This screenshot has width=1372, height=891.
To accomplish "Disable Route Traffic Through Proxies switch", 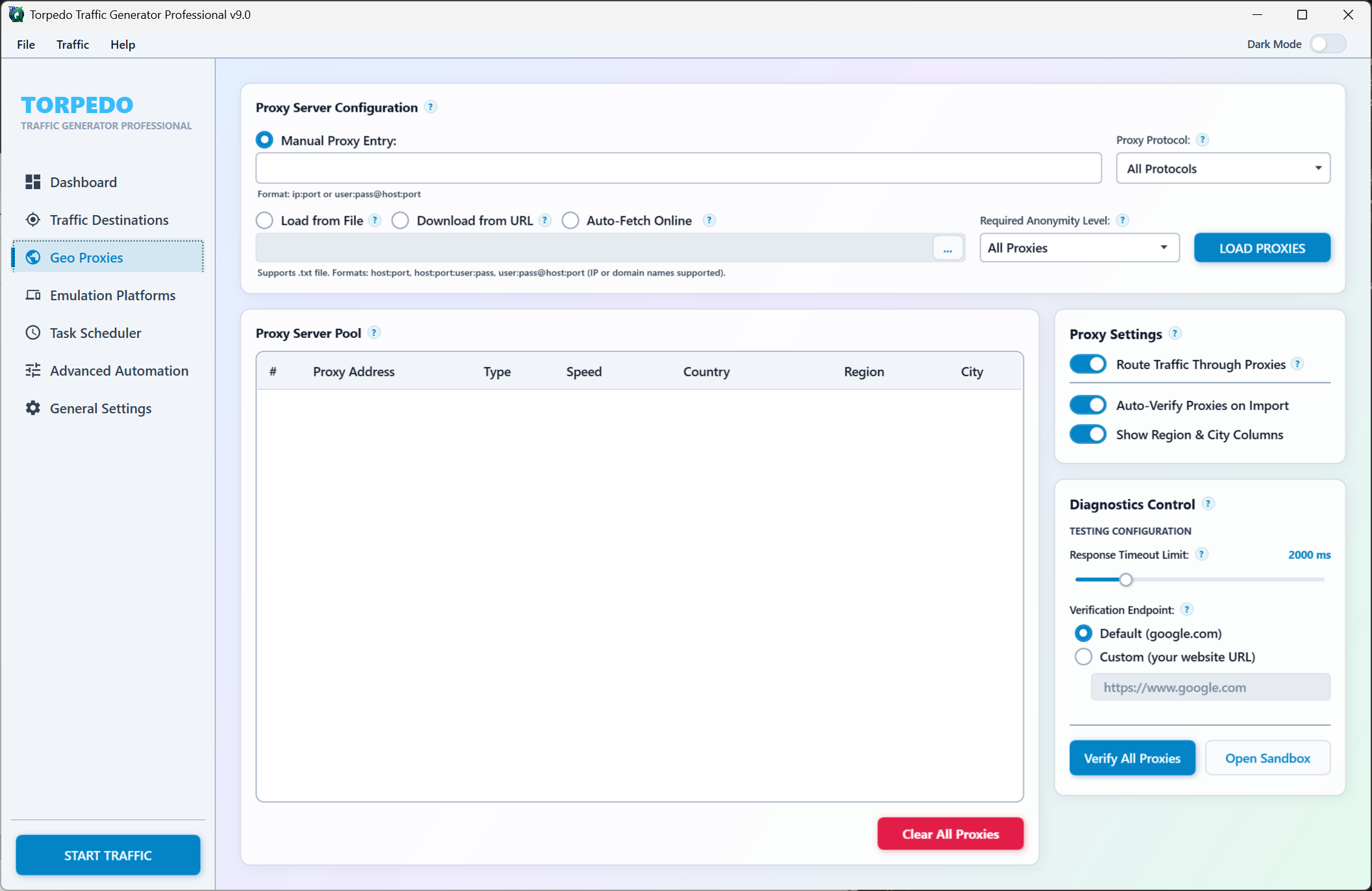I will point(1088,364).
